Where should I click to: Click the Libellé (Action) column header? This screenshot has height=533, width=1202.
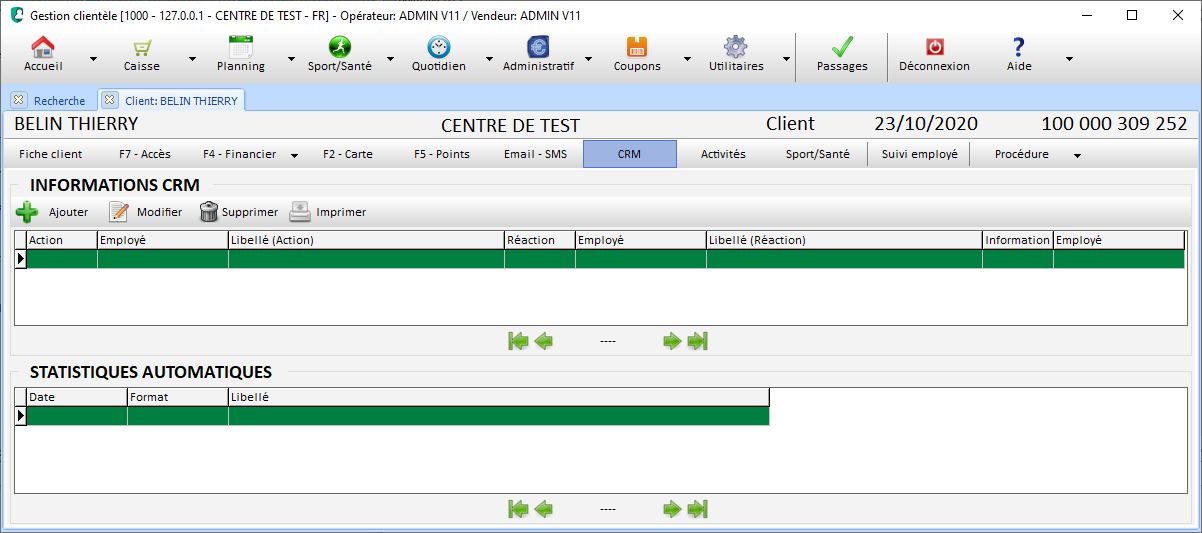pos(366,240)
